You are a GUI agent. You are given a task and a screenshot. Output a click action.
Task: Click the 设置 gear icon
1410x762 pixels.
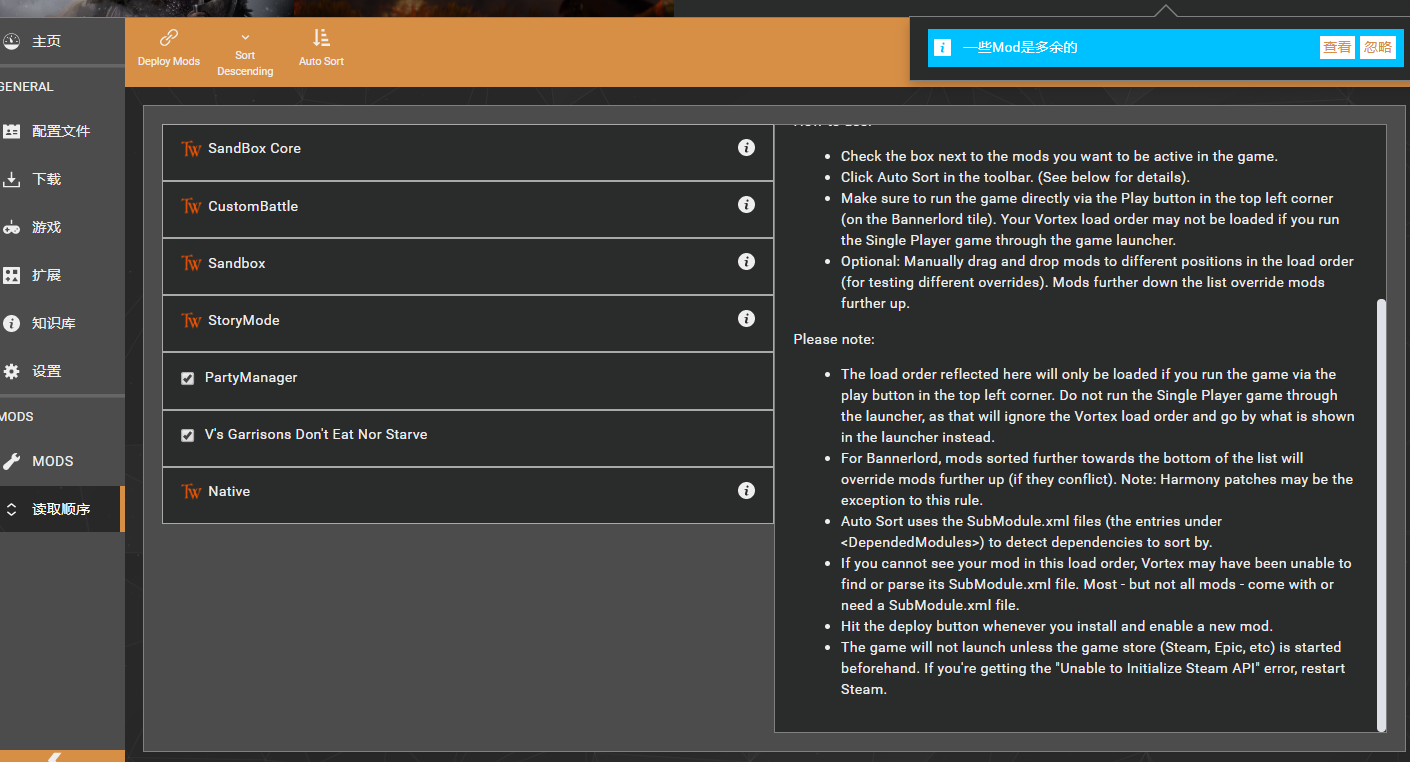tap(12, 371)
